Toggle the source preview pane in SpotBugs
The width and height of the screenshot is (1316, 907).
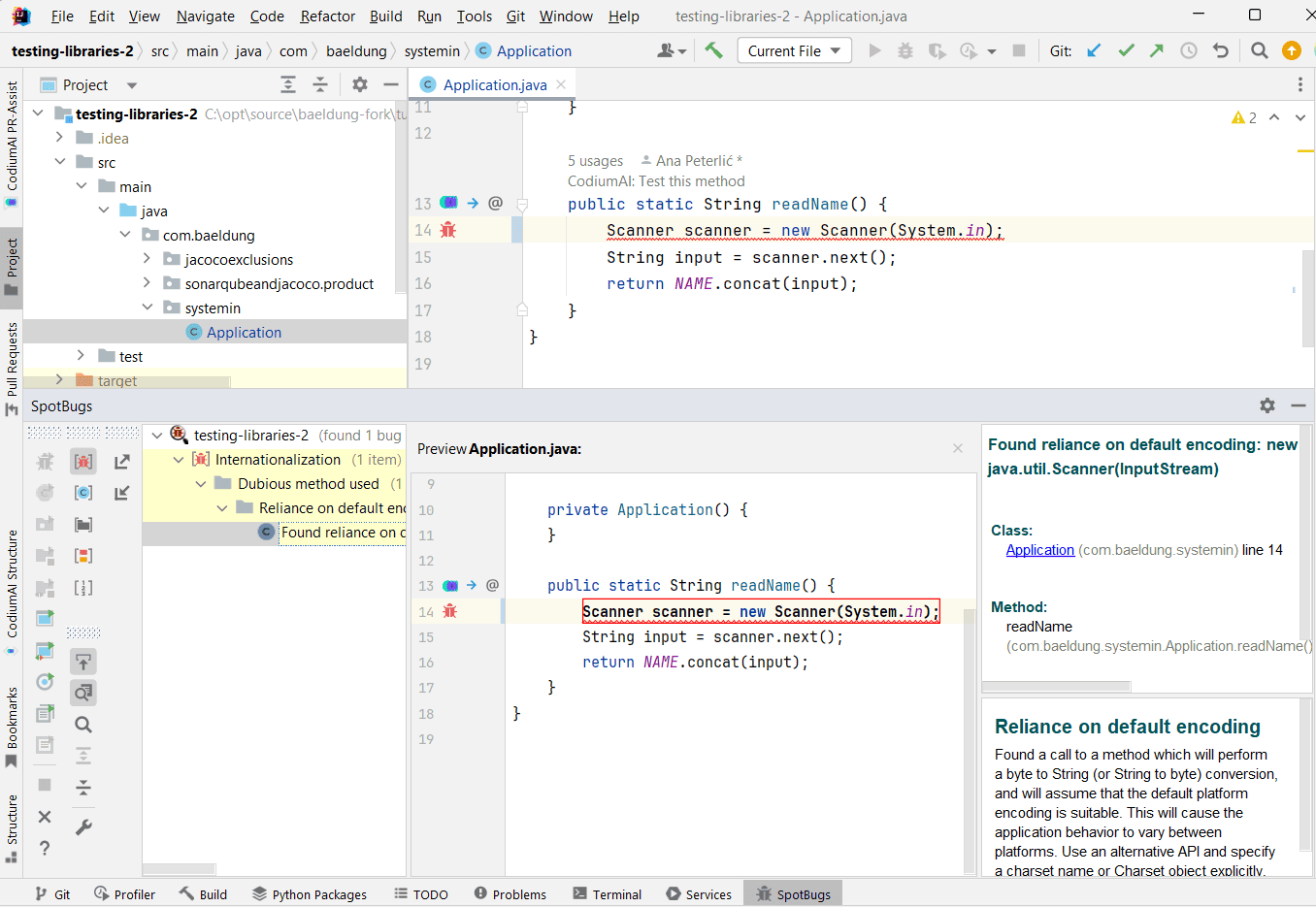click(83, 693)
